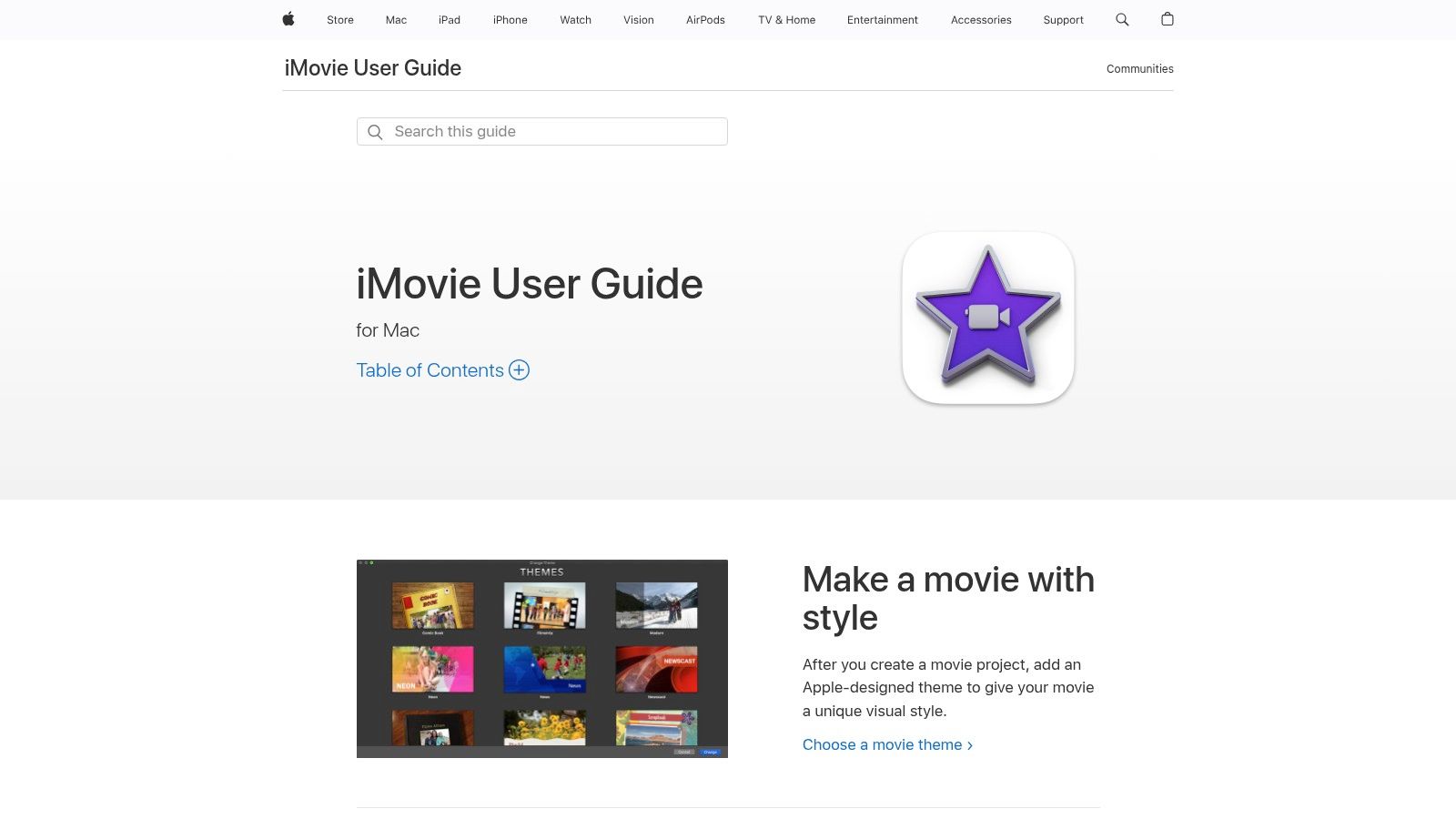Open the shopping bag icon
Screen dimensions: 1456x819
click(1168, 19)
